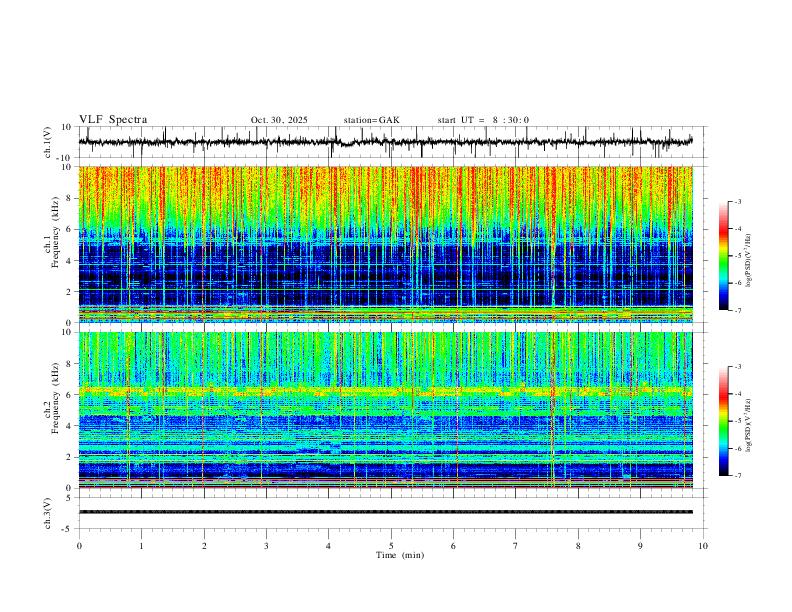Click the ch.1 spectrogram panel
Image resolution: width=792 pixels, height=612 pixels.
point(385,244)
